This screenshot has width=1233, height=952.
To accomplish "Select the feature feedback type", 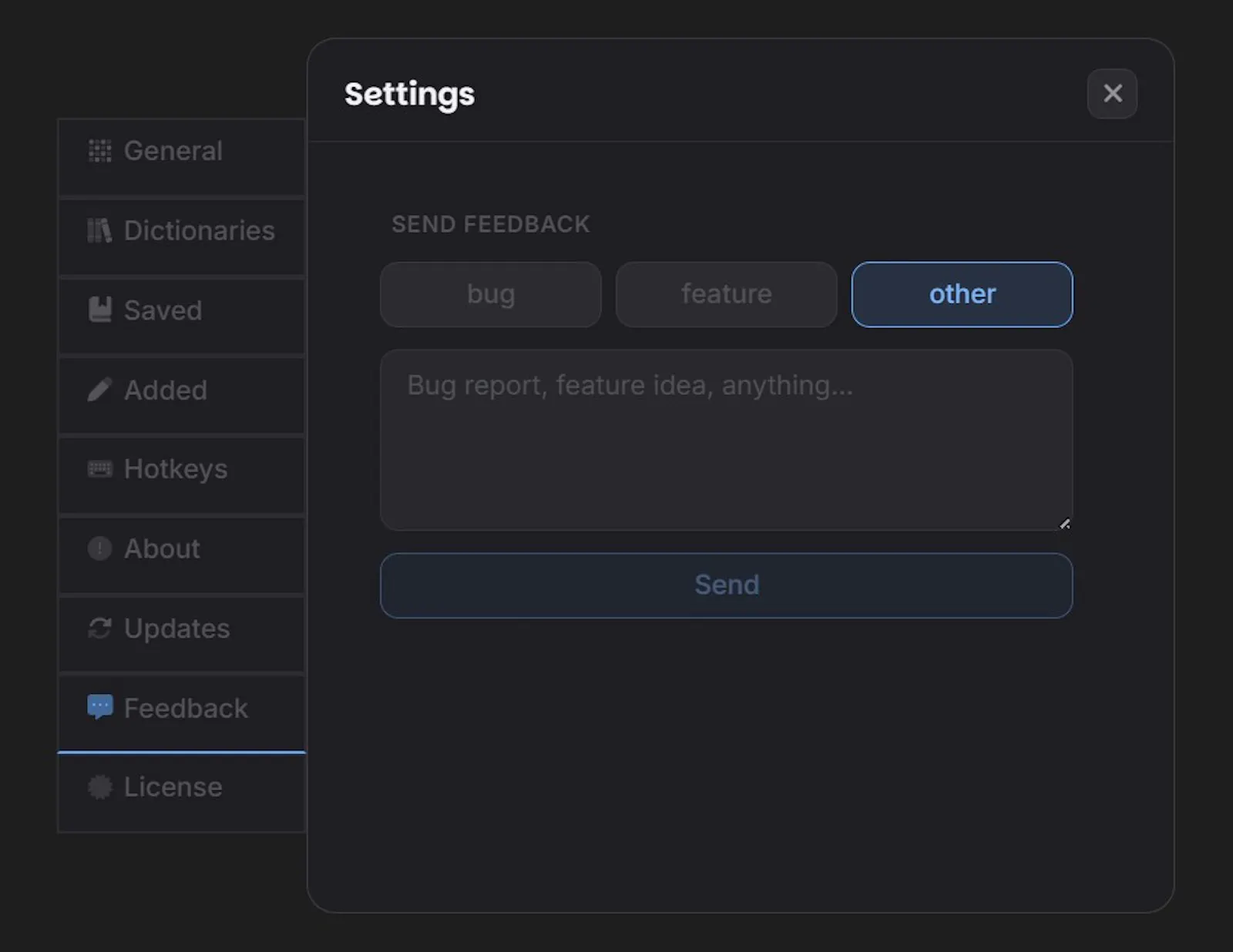I will [727, 295].
